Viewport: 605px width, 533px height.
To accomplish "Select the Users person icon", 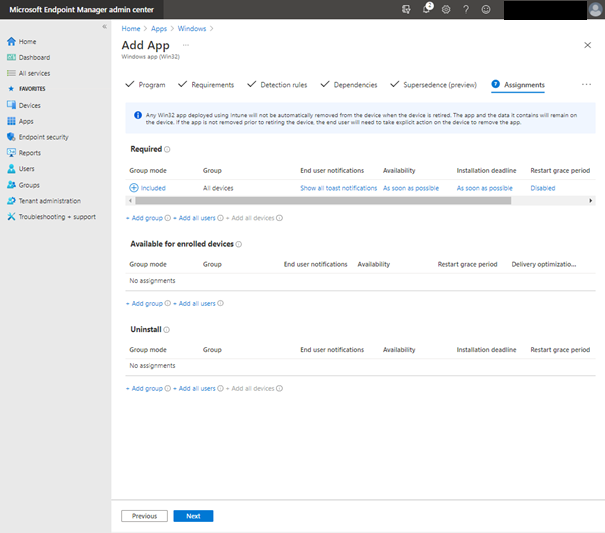I will coord(11,169).
